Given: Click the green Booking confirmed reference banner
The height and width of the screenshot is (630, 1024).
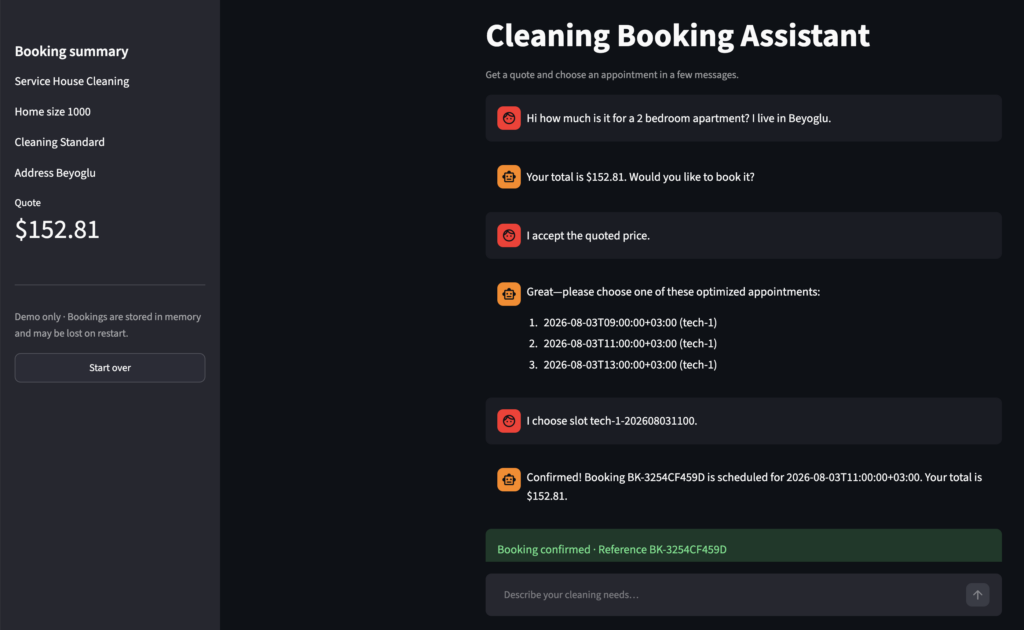Looking at the screenshot, I should point(743,546).
